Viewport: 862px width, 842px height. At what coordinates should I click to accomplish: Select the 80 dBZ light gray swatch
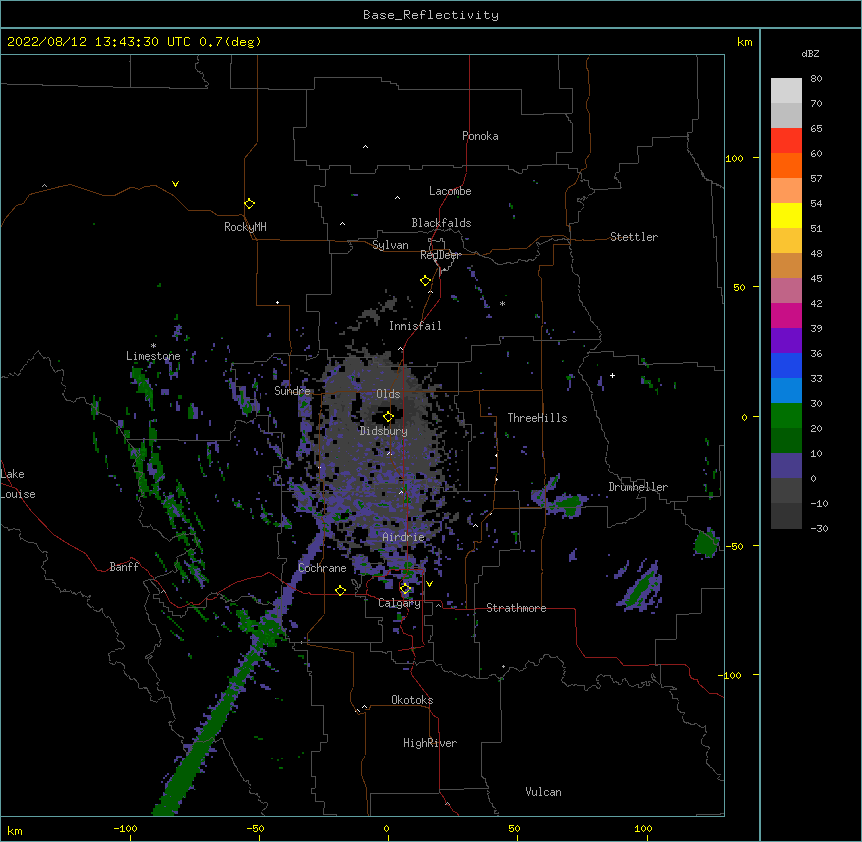point(786,91)
